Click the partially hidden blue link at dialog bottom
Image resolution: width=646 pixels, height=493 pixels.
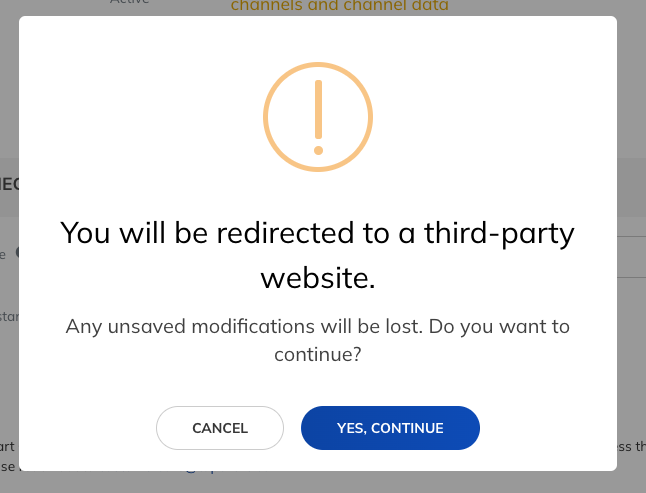point(202,470)
